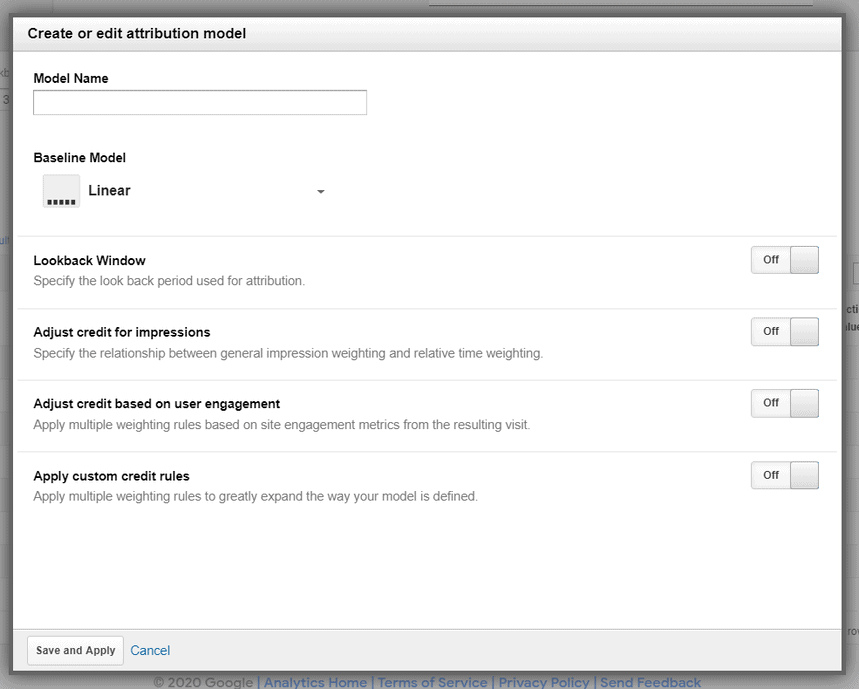Image resolution: width=859 pixels, height=689 pixels.
Task: Click the Send Feedback link
Action: (x=650, y=682)
